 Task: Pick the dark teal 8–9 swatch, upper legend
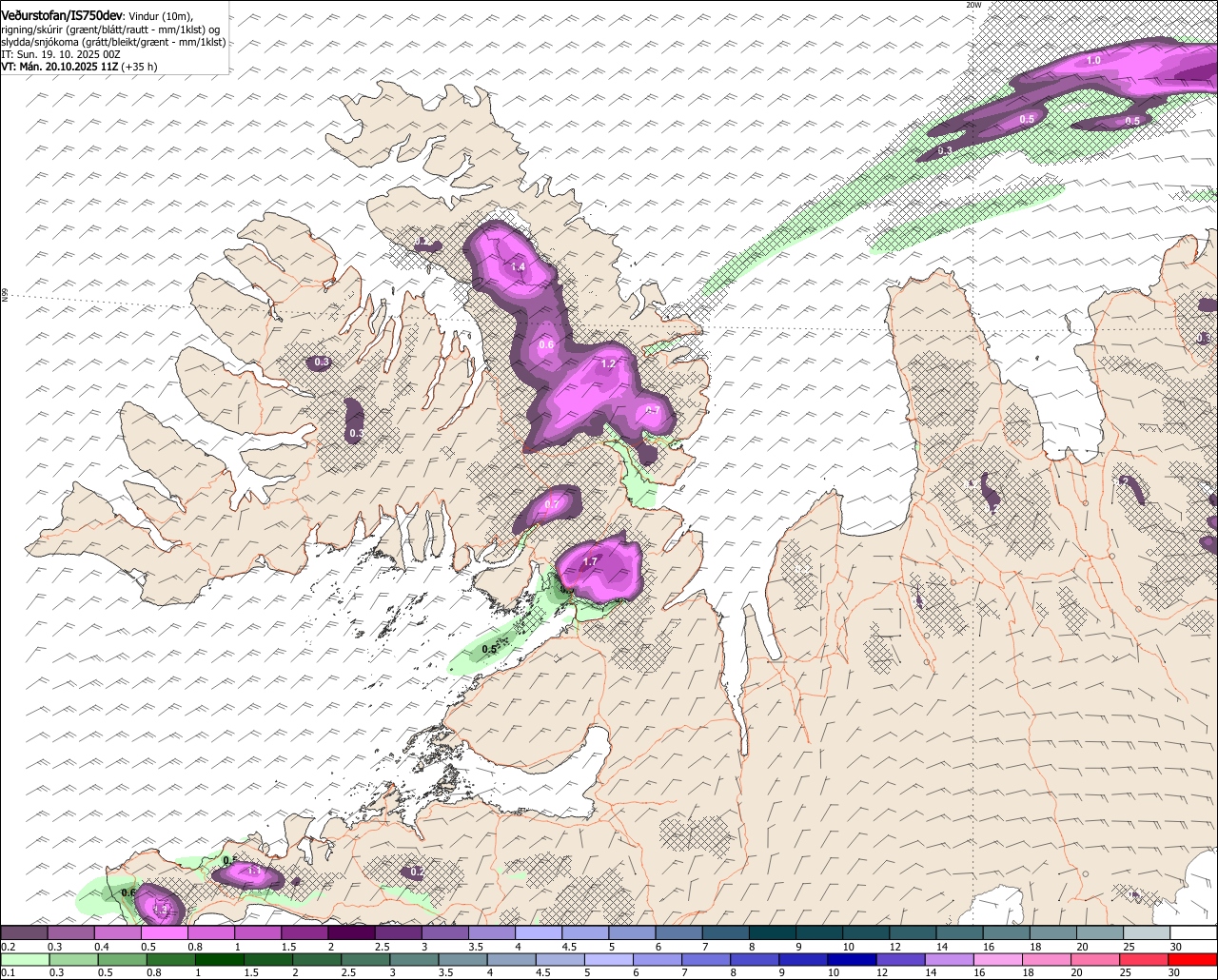[773, 932]
